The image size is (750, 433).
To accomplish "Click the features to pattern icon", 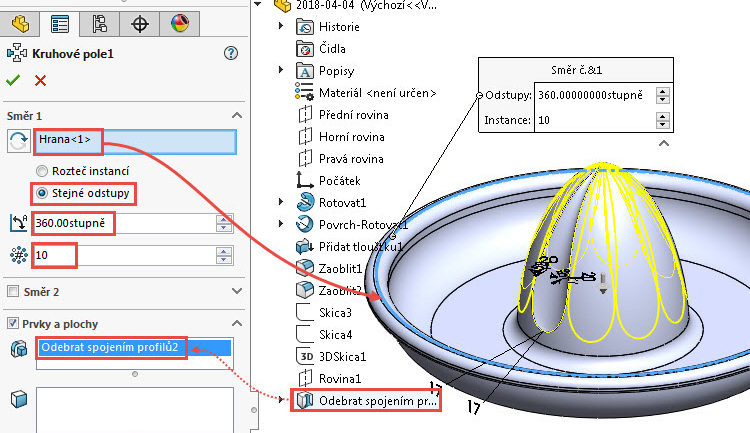I will click(19, 349).
